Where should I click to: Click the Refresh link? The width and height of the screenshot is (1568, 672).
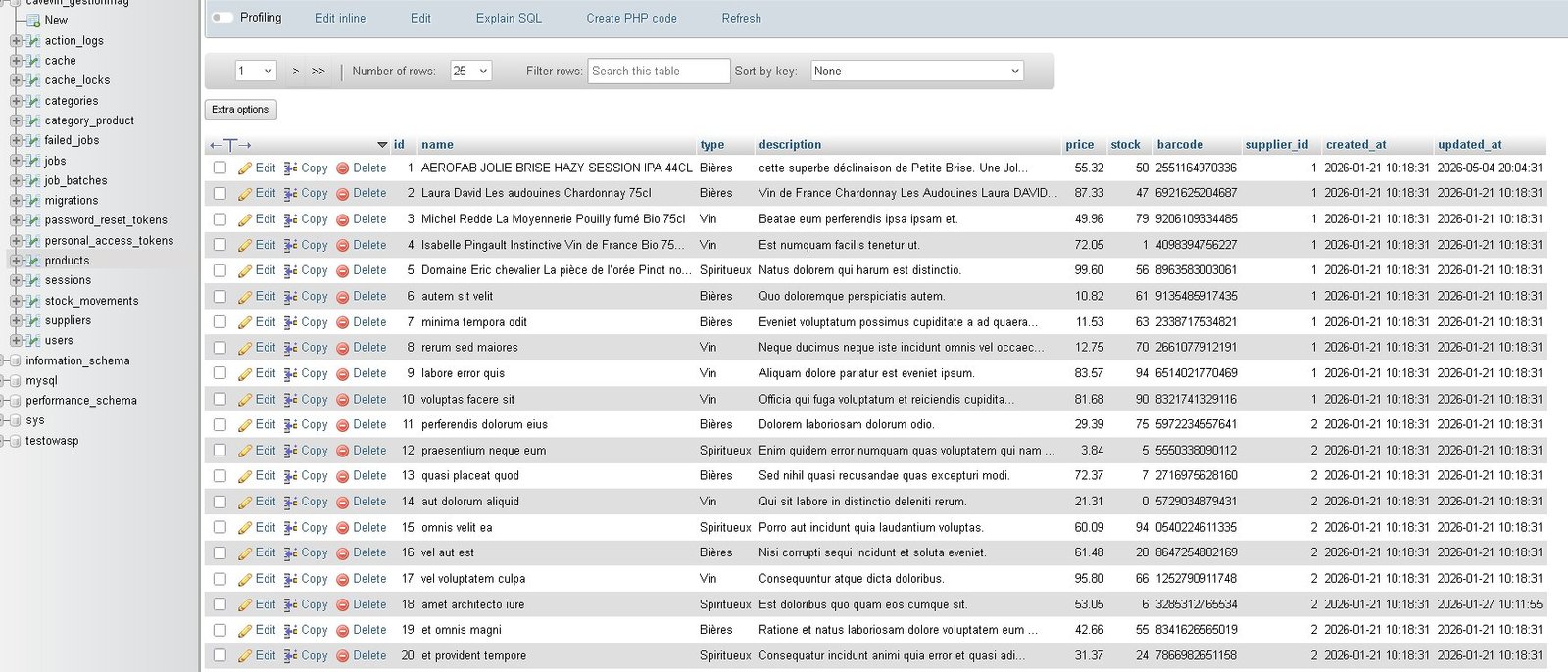(x=741, y=18)
